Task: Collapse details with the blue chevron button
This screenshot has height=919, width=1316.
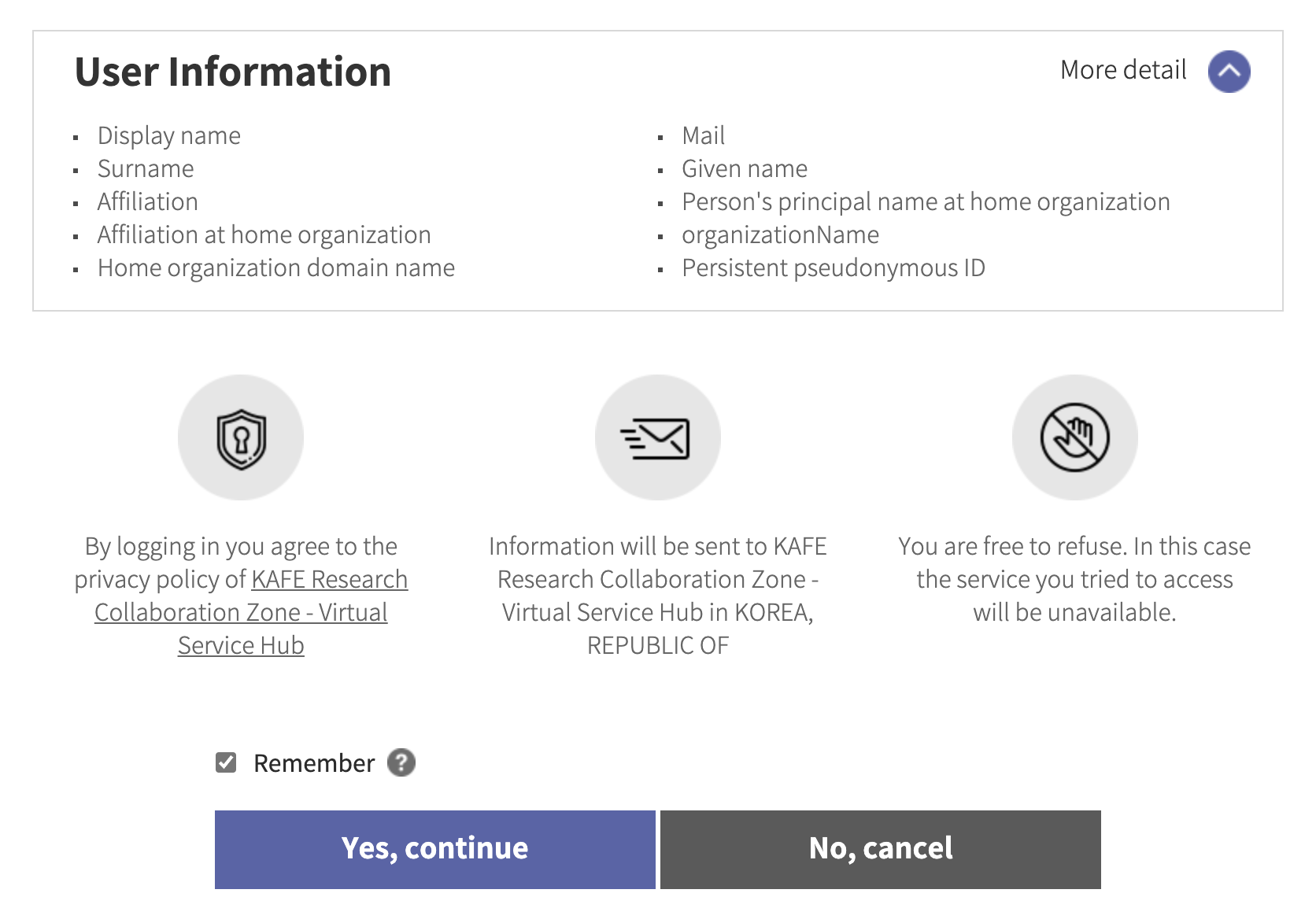Action: [1229, 72]
